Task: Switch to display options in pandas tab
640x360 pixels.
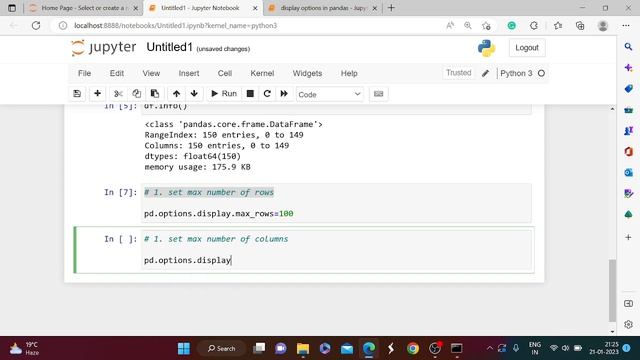Action: (324, 8)
